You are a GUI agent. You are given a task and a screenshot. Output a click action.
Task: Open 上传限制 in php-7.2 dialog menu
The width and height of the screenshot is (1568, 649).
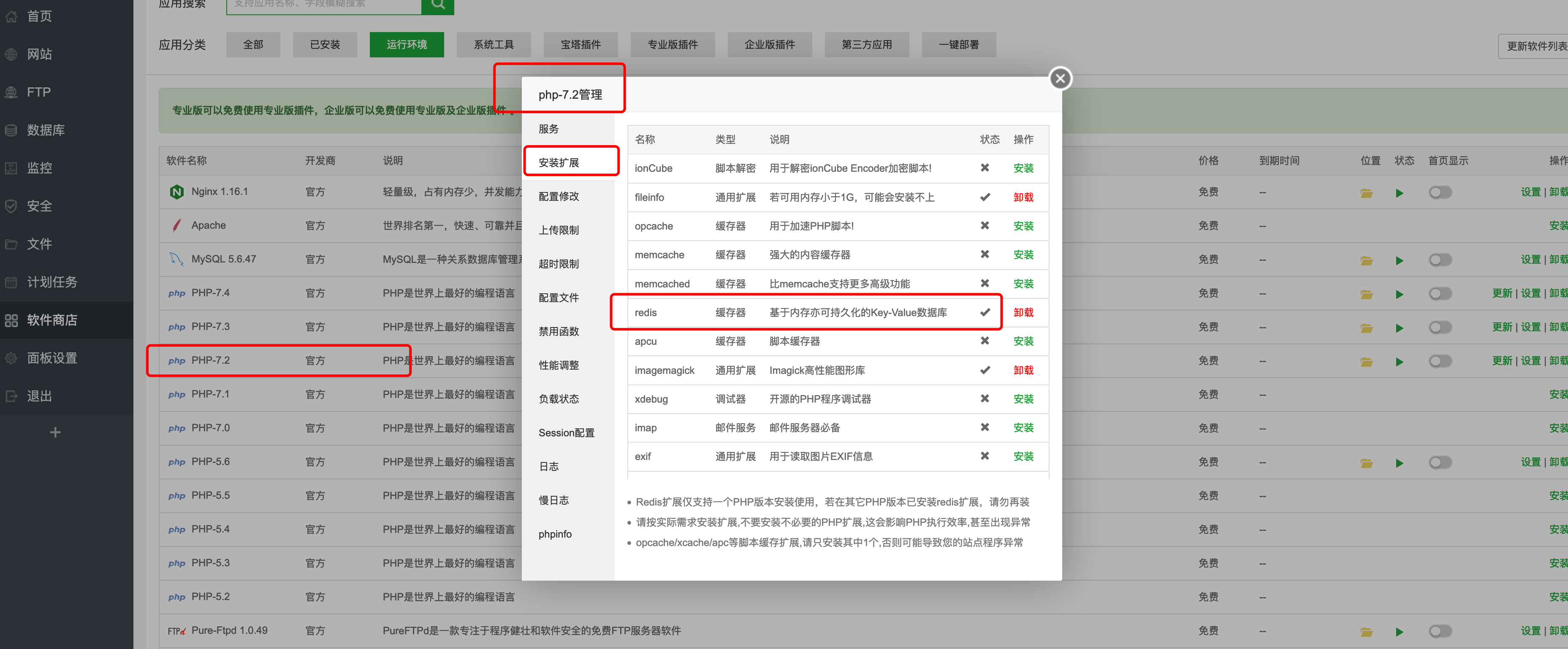(x=569, y=230)
